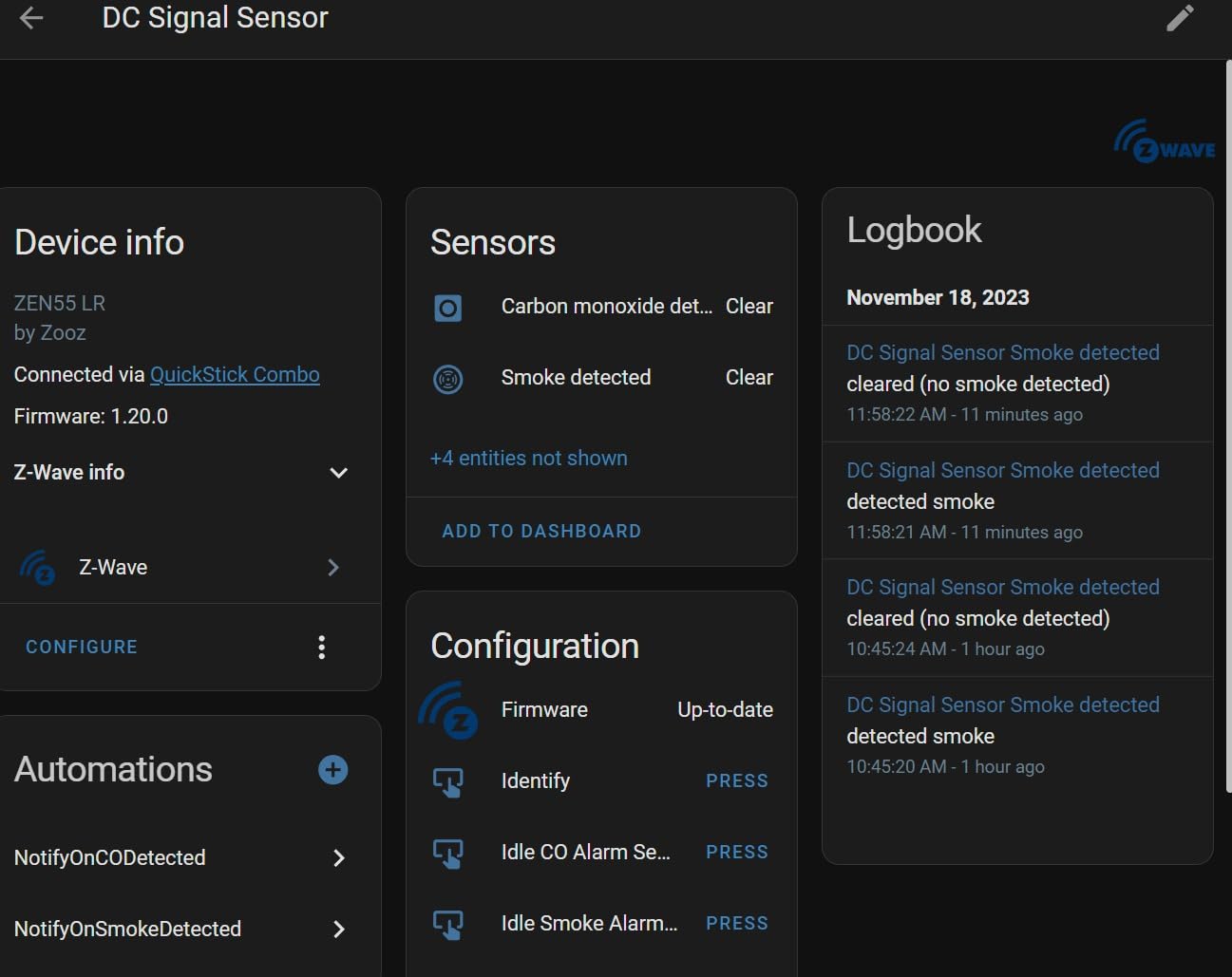Click the Idle CO Alarm row icon
Viewport: 1232px width, 977px height.
tap(447, 853)
